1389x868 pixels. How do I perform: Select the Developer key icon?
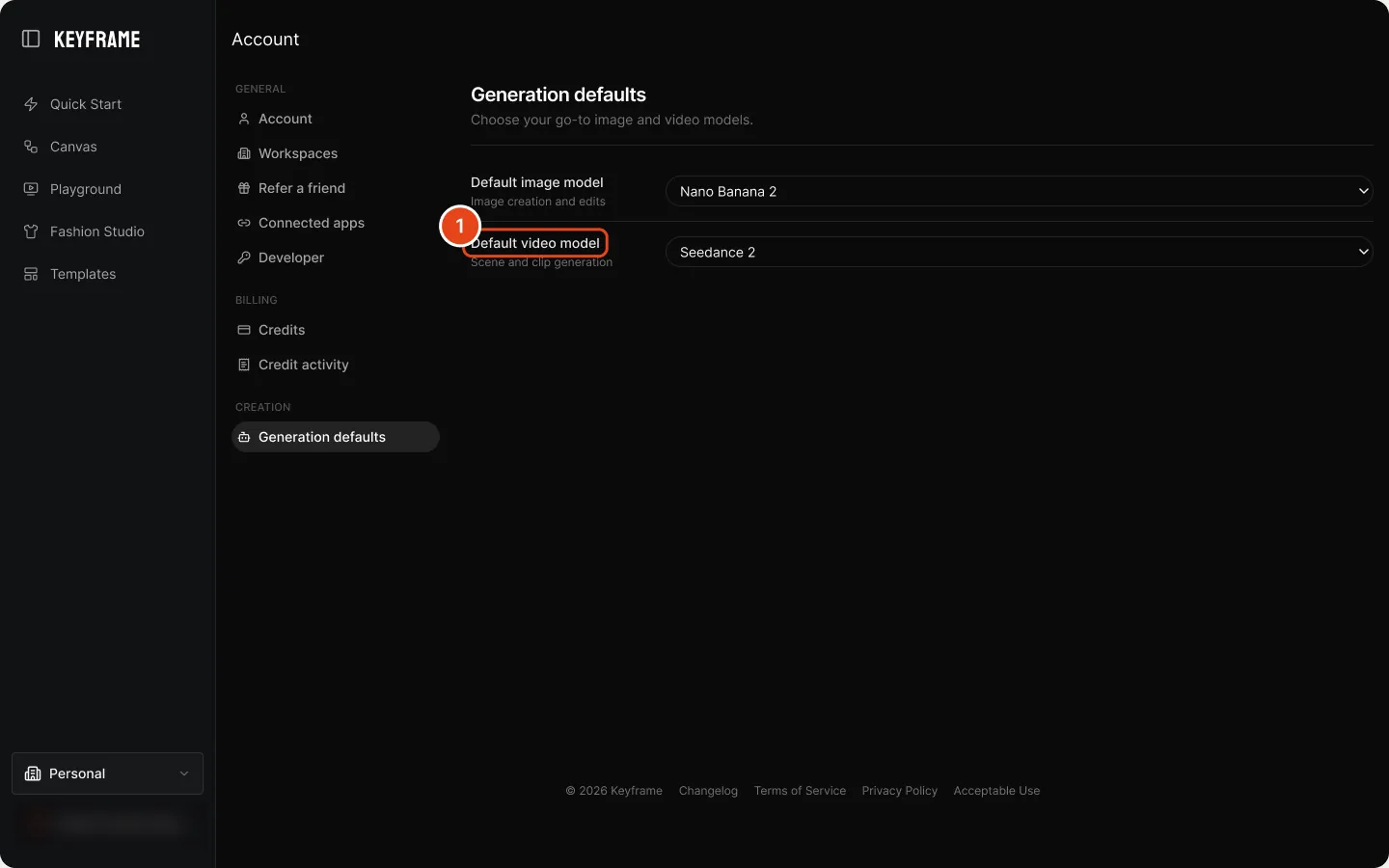(244, 258)
